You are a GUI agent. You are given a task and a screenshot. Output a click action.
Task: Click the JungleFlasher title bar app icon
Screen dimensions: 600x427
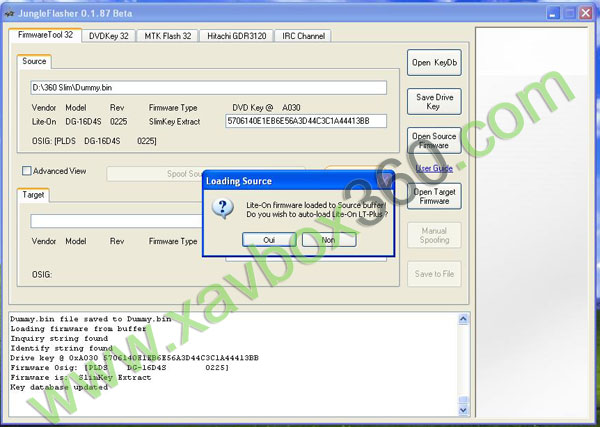pos(9,13)
